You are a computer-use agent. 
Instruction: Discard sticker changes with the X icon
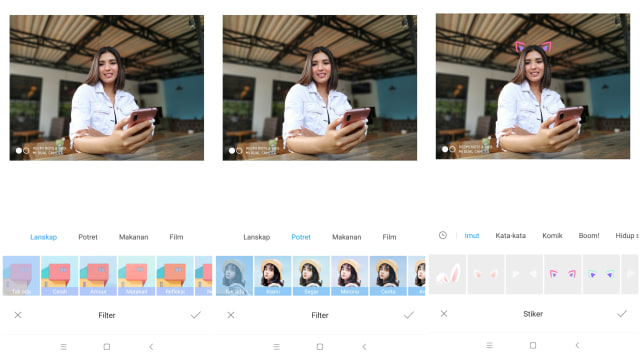click(444, 313)
